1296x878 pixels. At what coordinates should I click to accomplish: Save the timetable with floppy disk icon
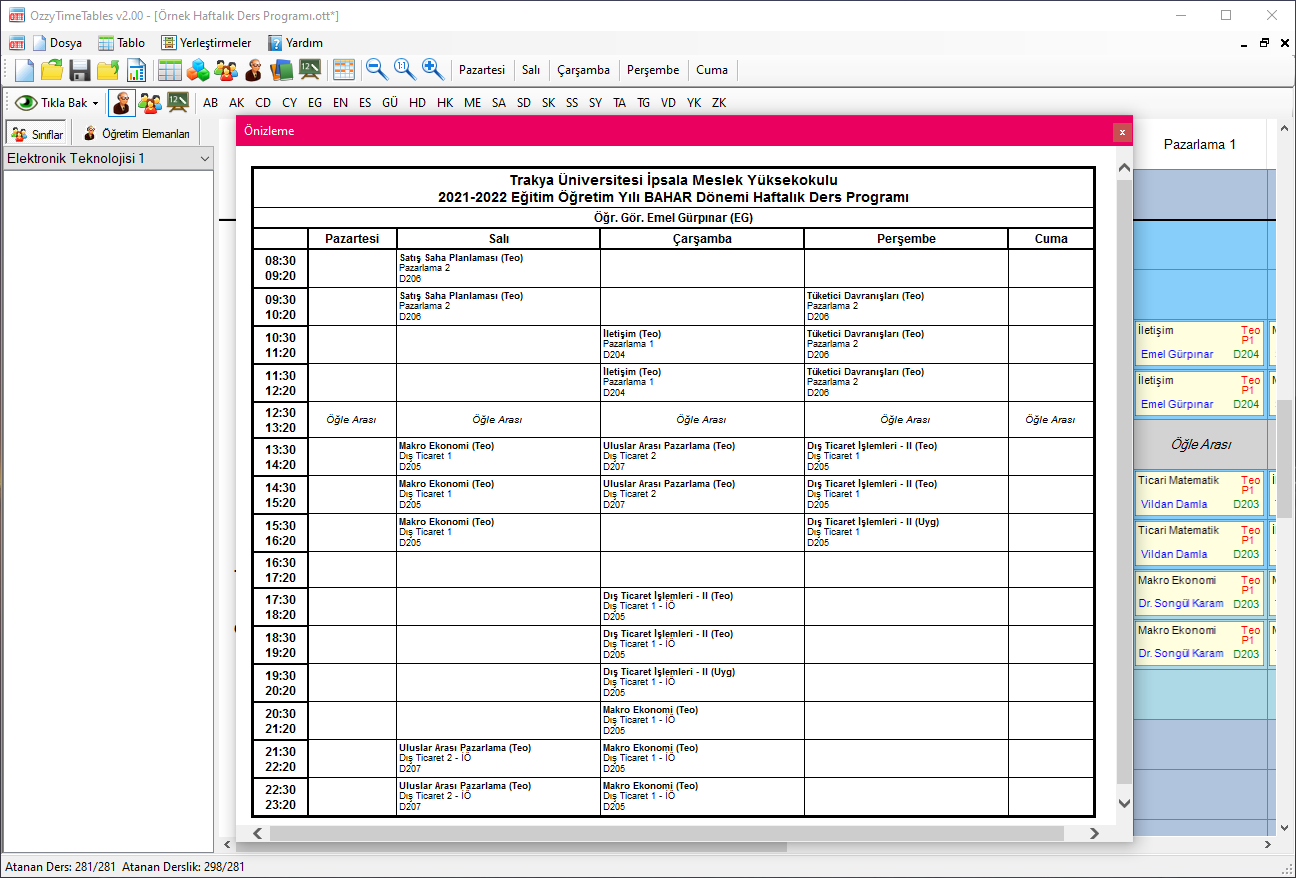80,70
